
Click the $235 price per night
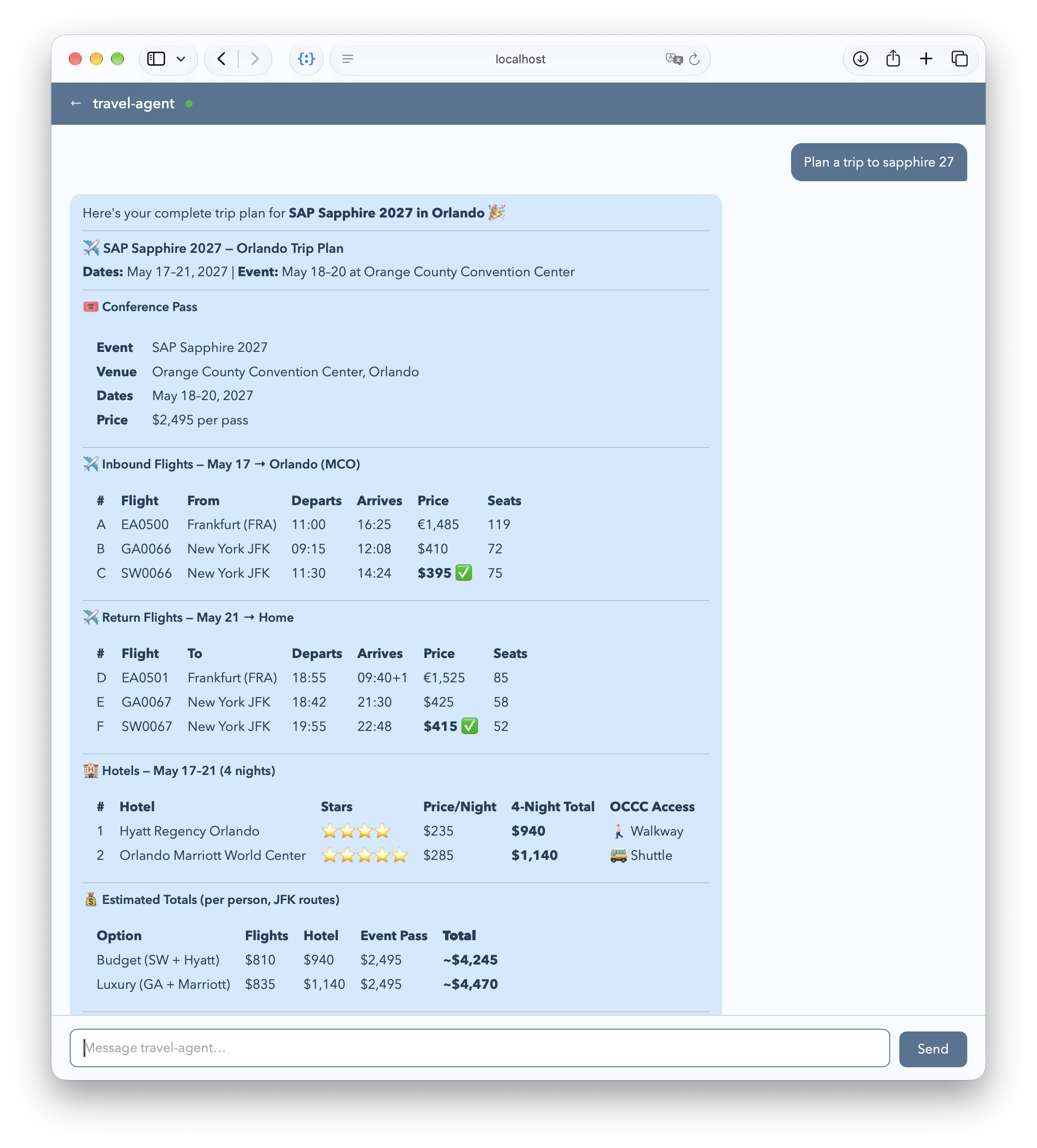point(438,830)
